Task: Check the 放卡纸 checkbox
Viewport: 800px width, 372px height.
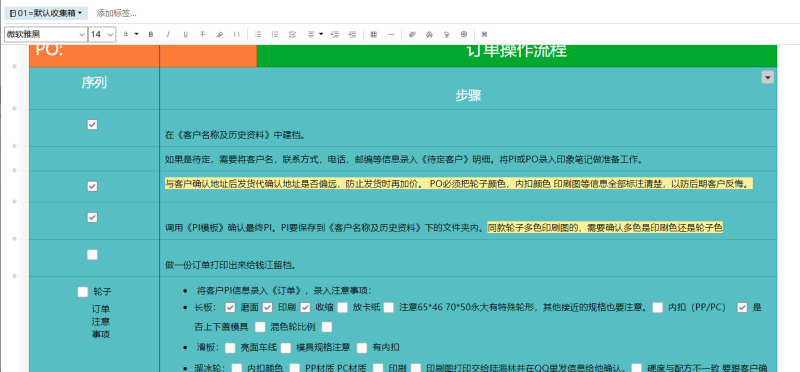Action: coord(342,308)
